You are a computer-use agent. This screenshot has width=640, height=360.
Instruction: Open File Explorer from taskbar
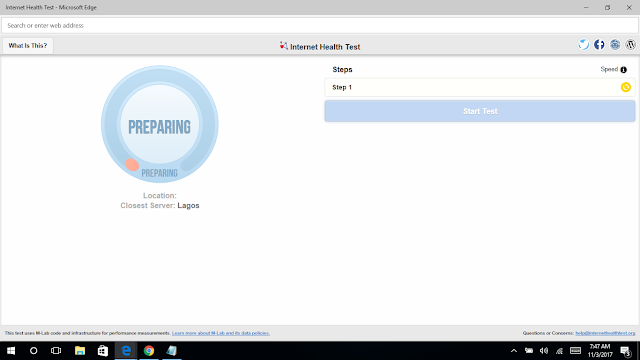80,351
